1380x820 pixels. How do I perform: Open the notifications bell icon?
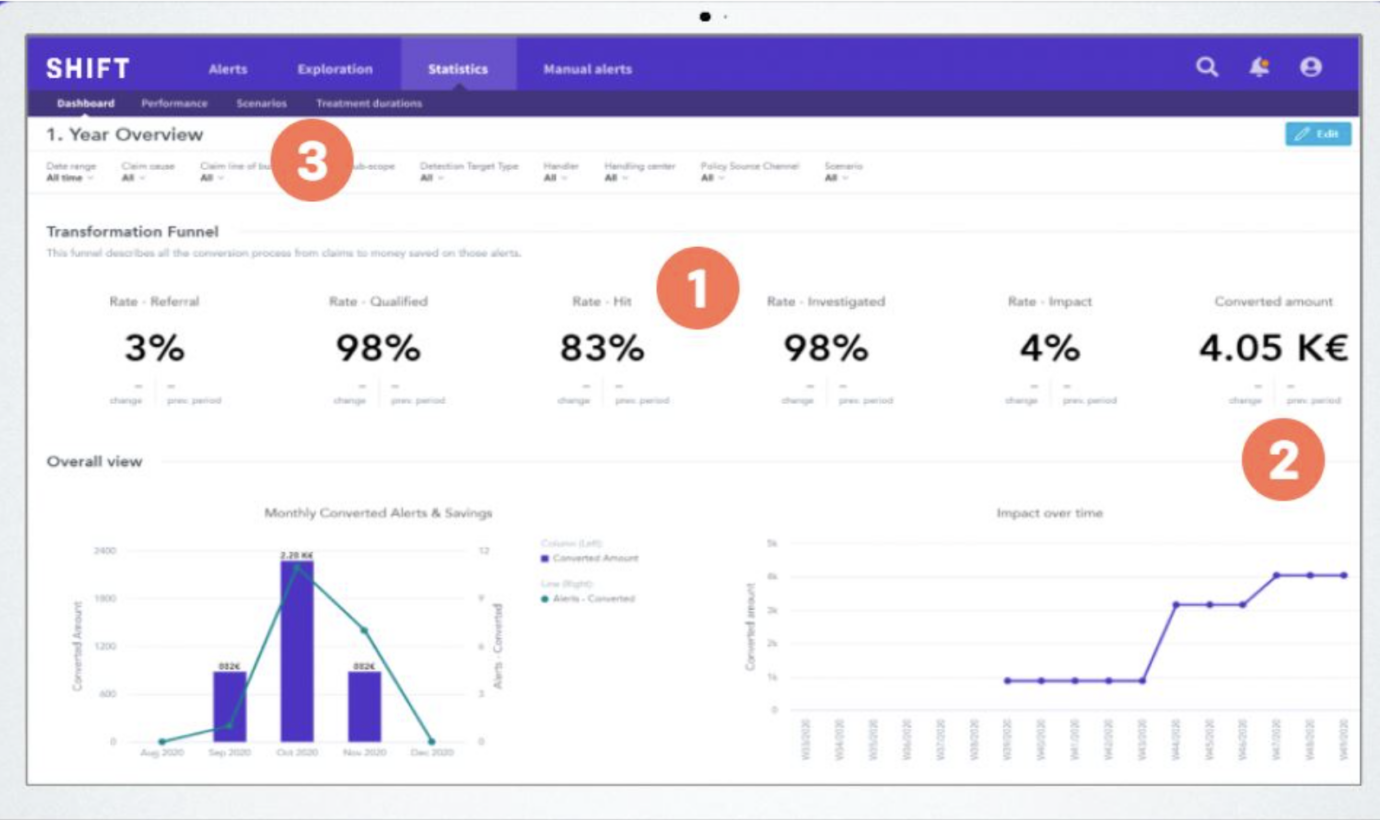coord(1259,67)
